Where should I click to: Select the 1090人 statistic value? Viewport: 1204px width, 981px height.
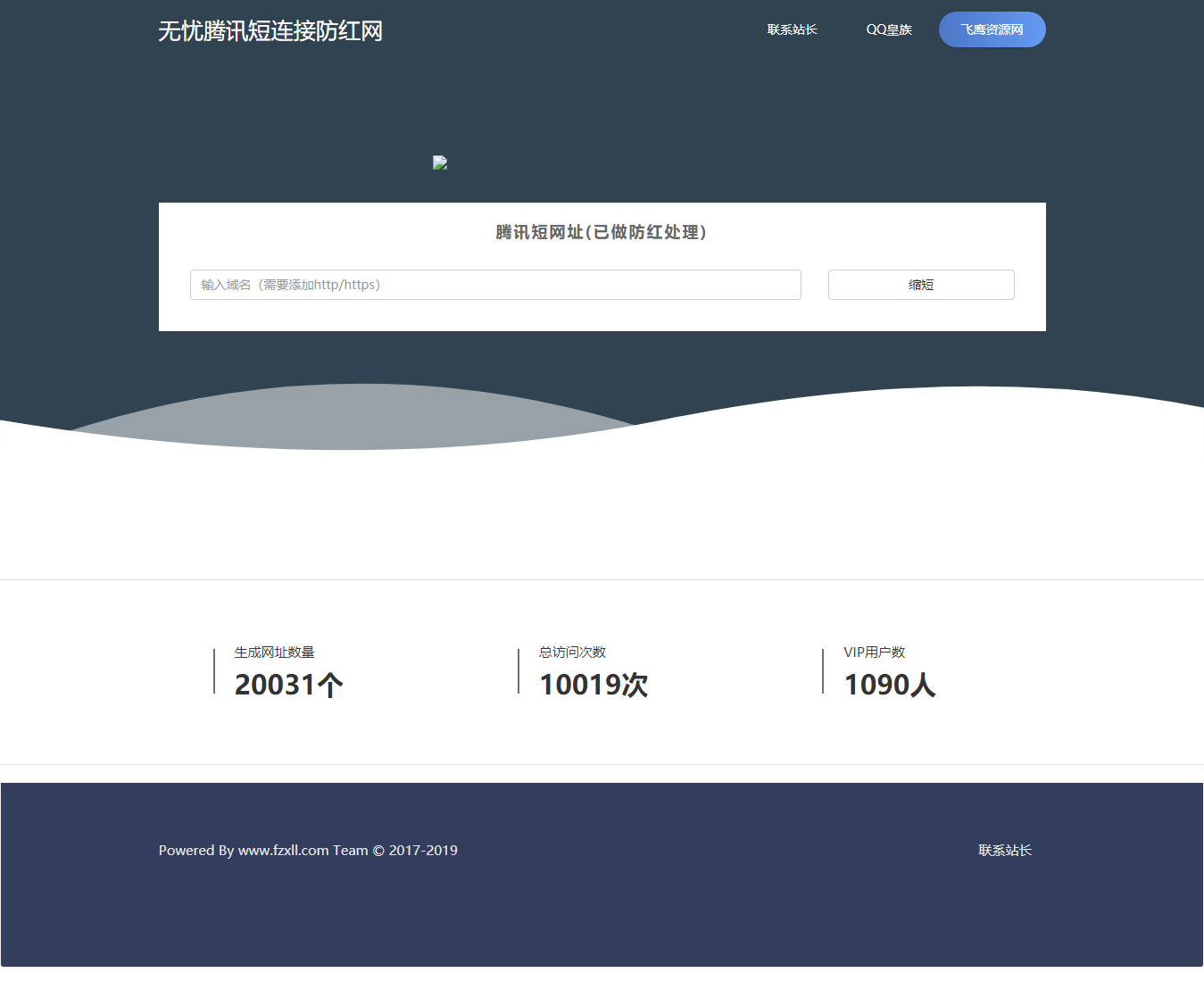[x=890, y=685]
